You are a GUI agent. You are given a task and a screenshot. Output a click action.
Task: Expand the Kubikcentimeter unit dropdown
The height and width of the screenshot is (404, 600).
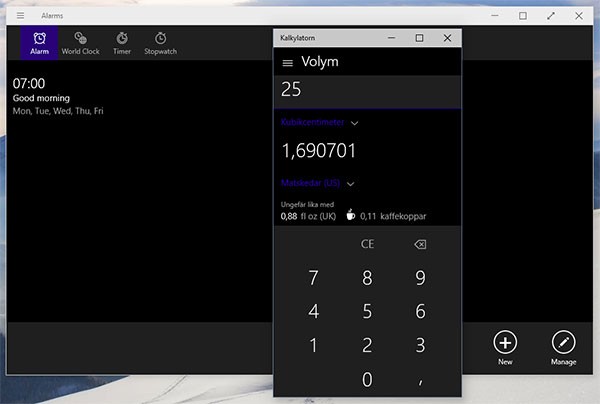point(319,123)
